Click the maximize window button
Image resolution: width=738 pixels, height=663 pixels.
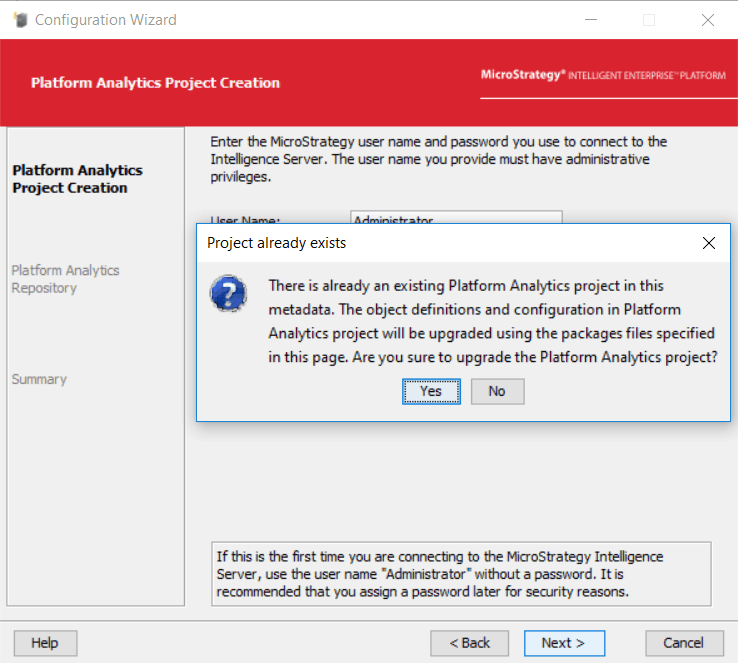point(649,20)
